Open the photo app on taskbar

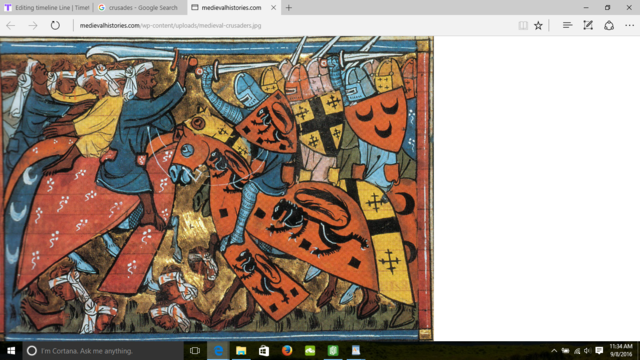coord(356,351)
